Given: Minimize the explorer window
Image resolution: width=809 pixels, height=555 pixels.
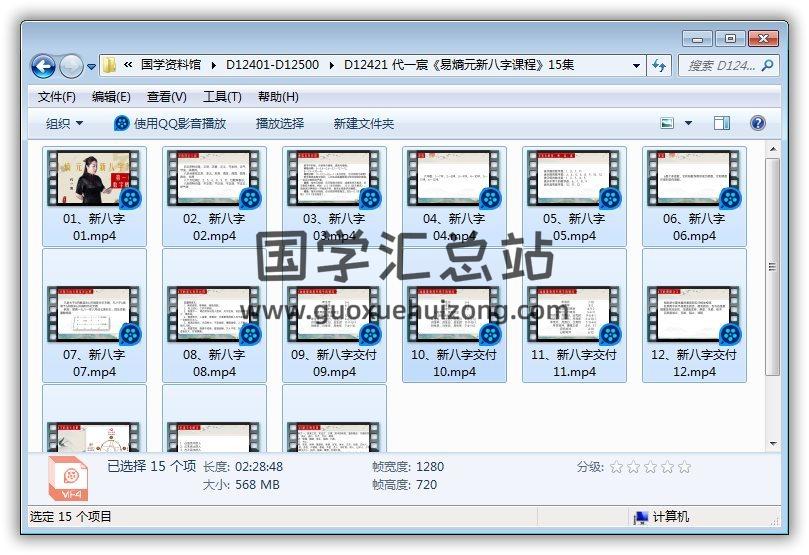Looking at the screenshot, I should tap(697, 39).
